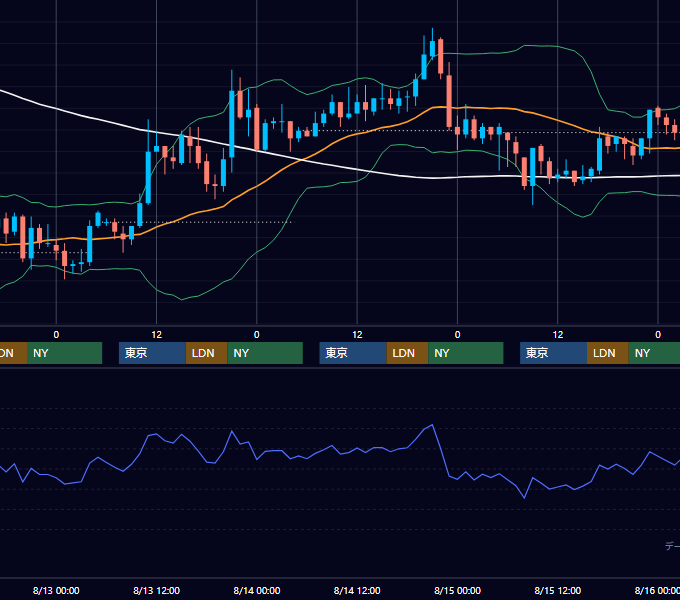Click hour label 0 above 8/15 00:00
The height and width of the screenshot is (600, 680).
point(458,335)
